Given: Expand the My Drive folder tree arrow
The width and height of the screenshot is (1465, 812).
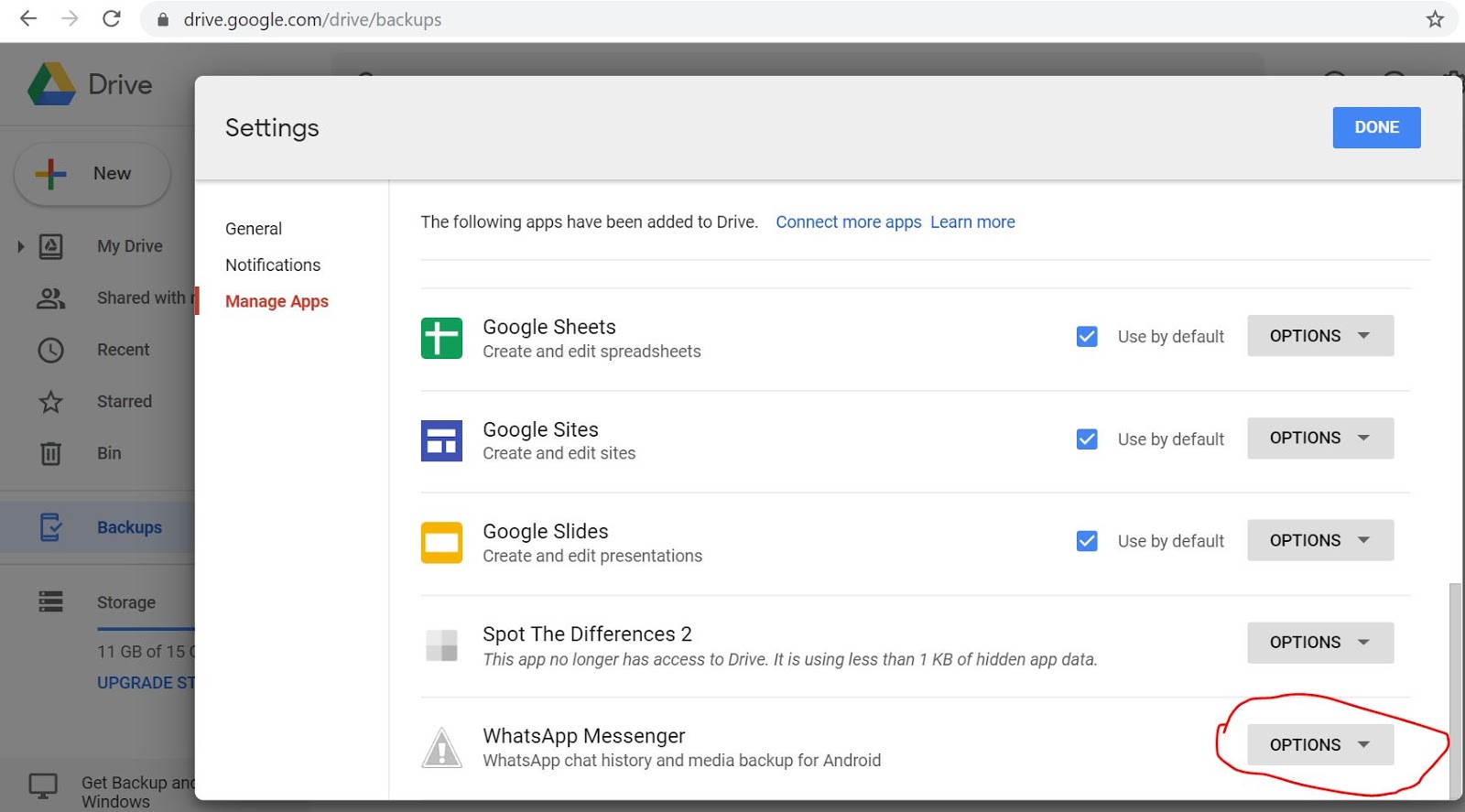Looking at the screenshot, I should click(20, 246).
